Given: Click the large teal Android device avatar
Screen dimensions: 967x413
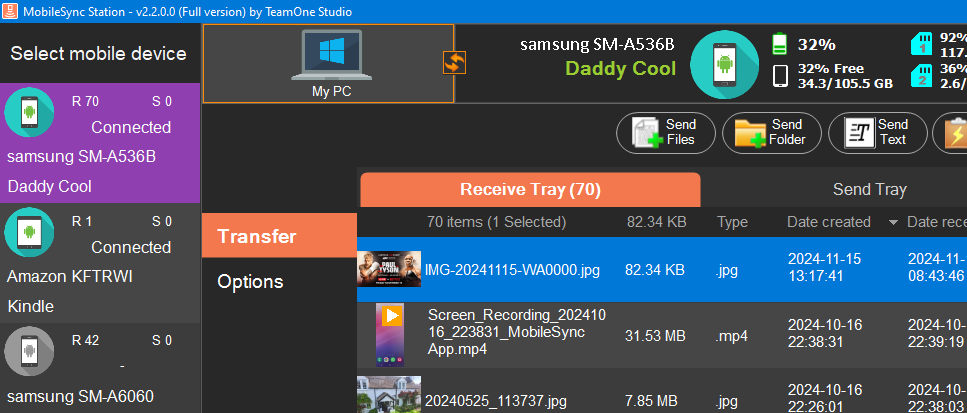Looking at the screenshot, I should click(x=725, y=64).
